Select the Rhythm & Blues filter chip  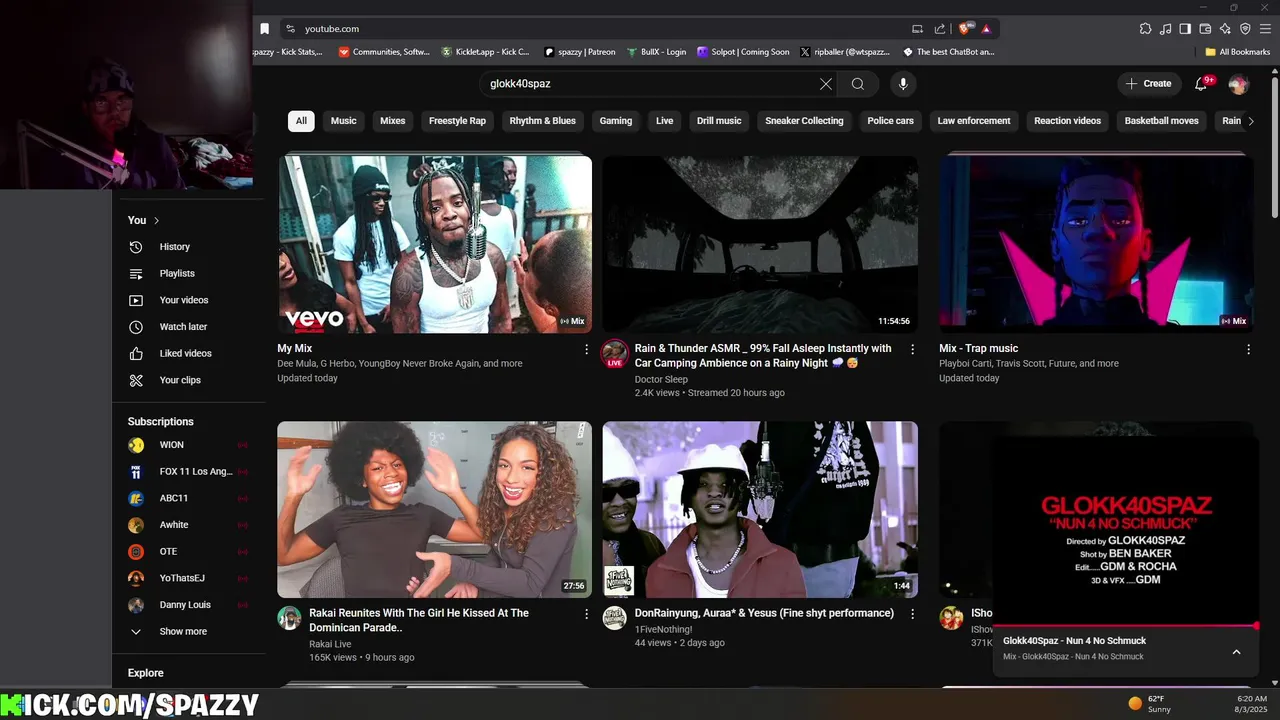[543, 121]
